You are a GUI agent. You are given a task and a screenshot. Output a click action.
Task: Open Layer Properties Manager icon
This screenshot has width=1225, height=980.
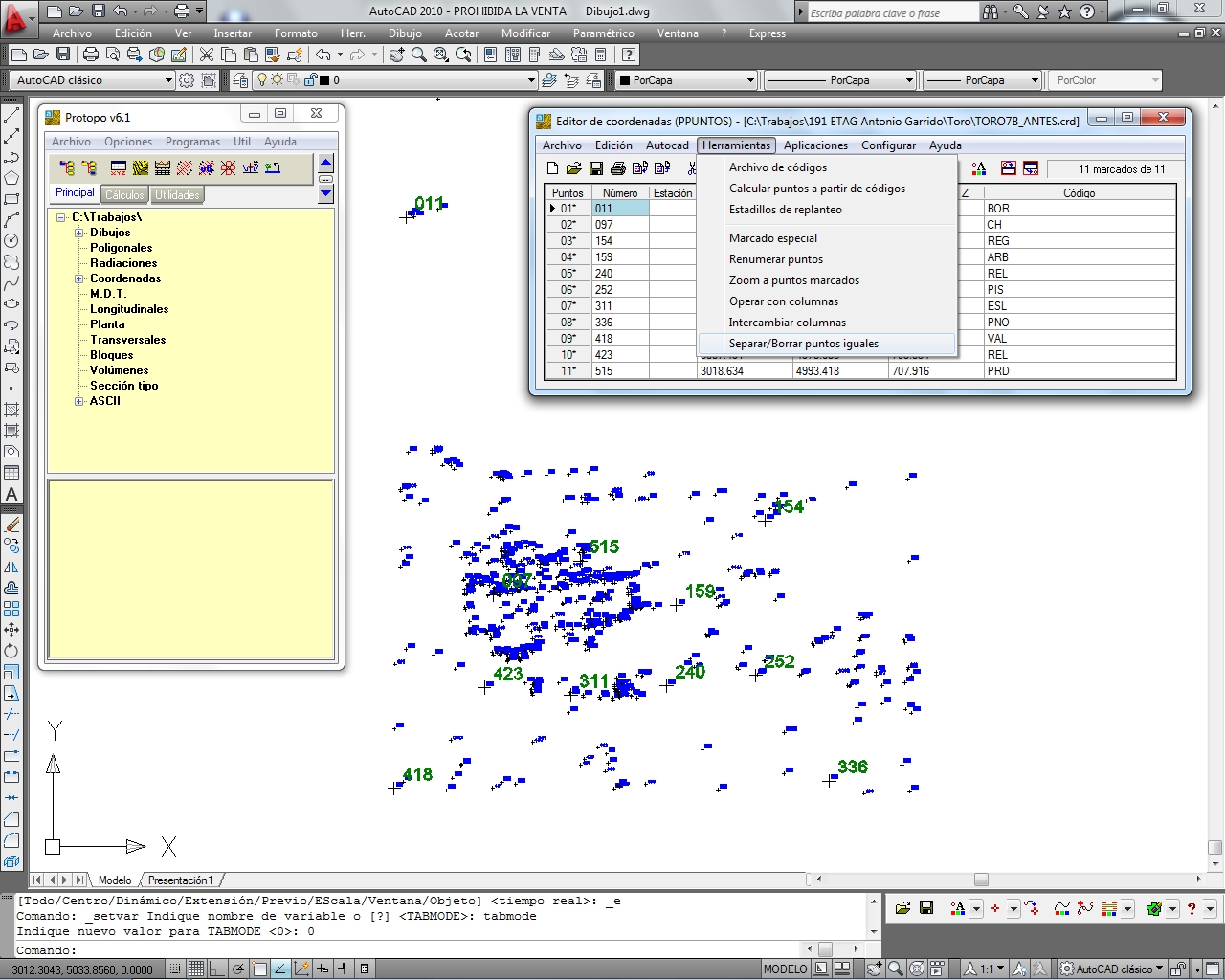(240, 80)
